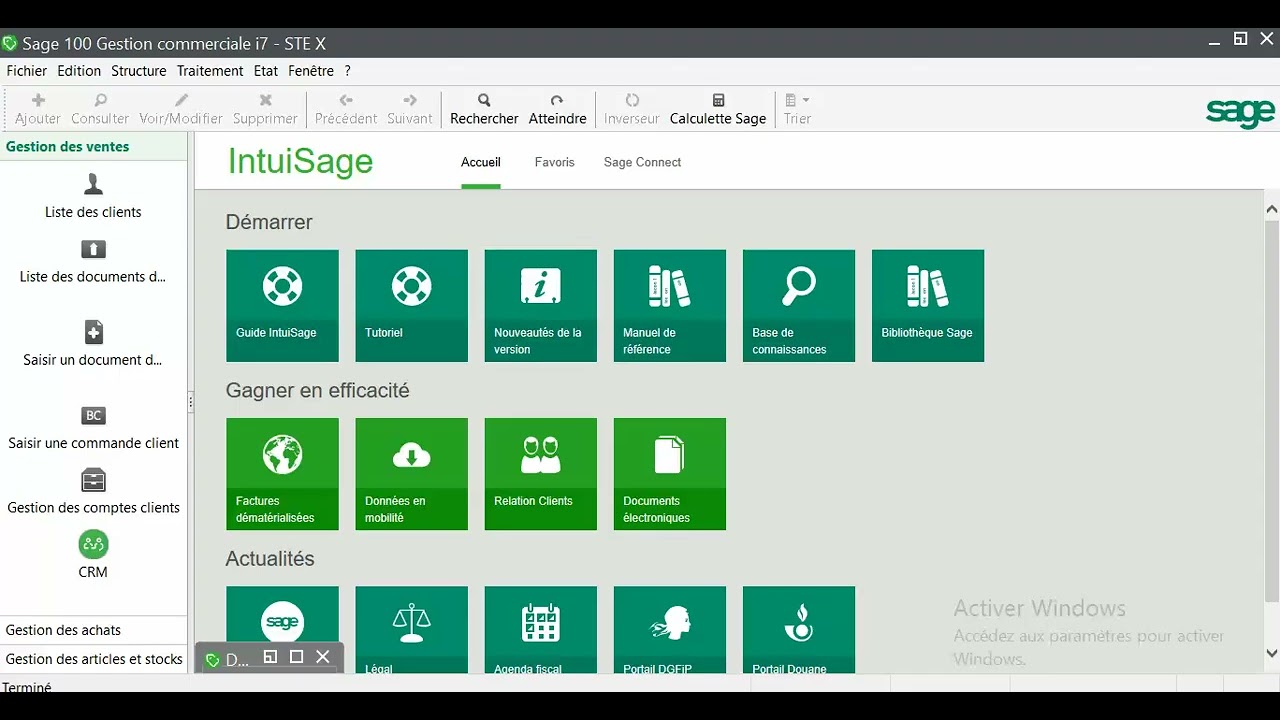
Task: Click the Atteindre toolbar button
Action: coord(557,109)
